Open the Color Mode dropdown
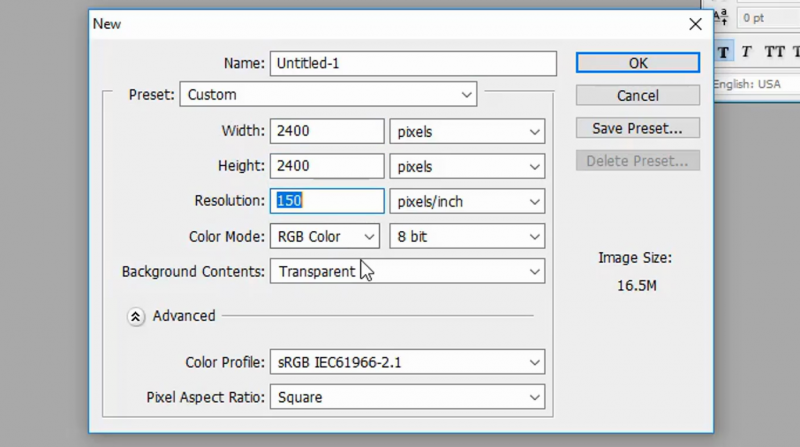 pyautogui.click(x=324, y=237)
